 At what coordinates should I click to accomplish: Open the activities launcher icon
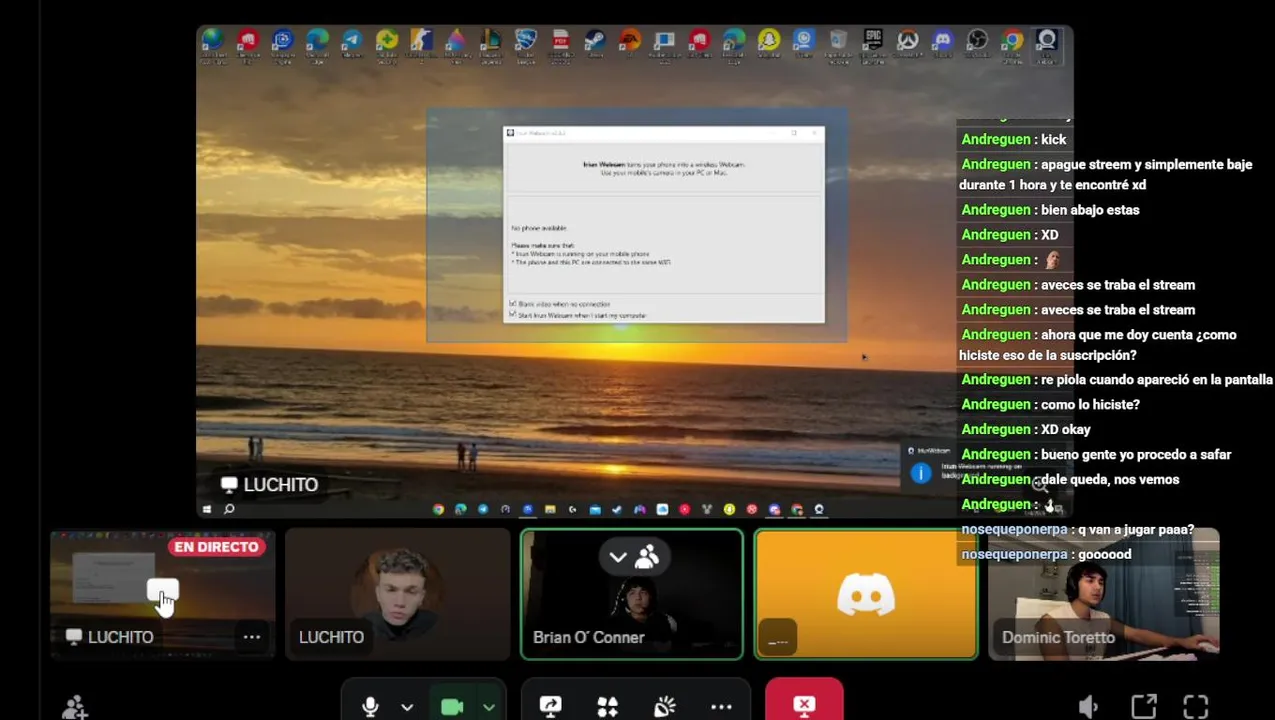click(607, 706)
